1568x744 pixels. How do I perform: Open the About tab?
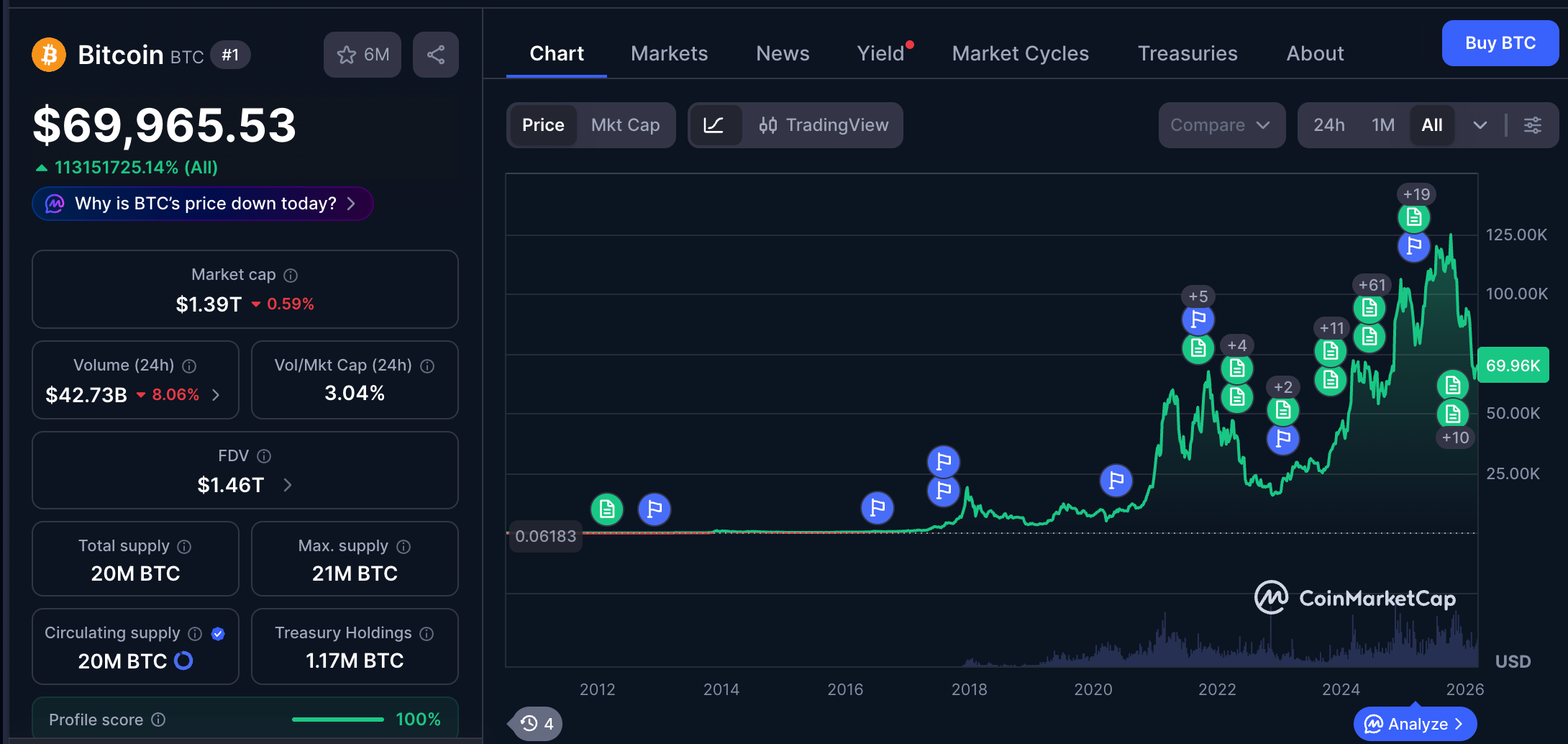(1315, 53)
